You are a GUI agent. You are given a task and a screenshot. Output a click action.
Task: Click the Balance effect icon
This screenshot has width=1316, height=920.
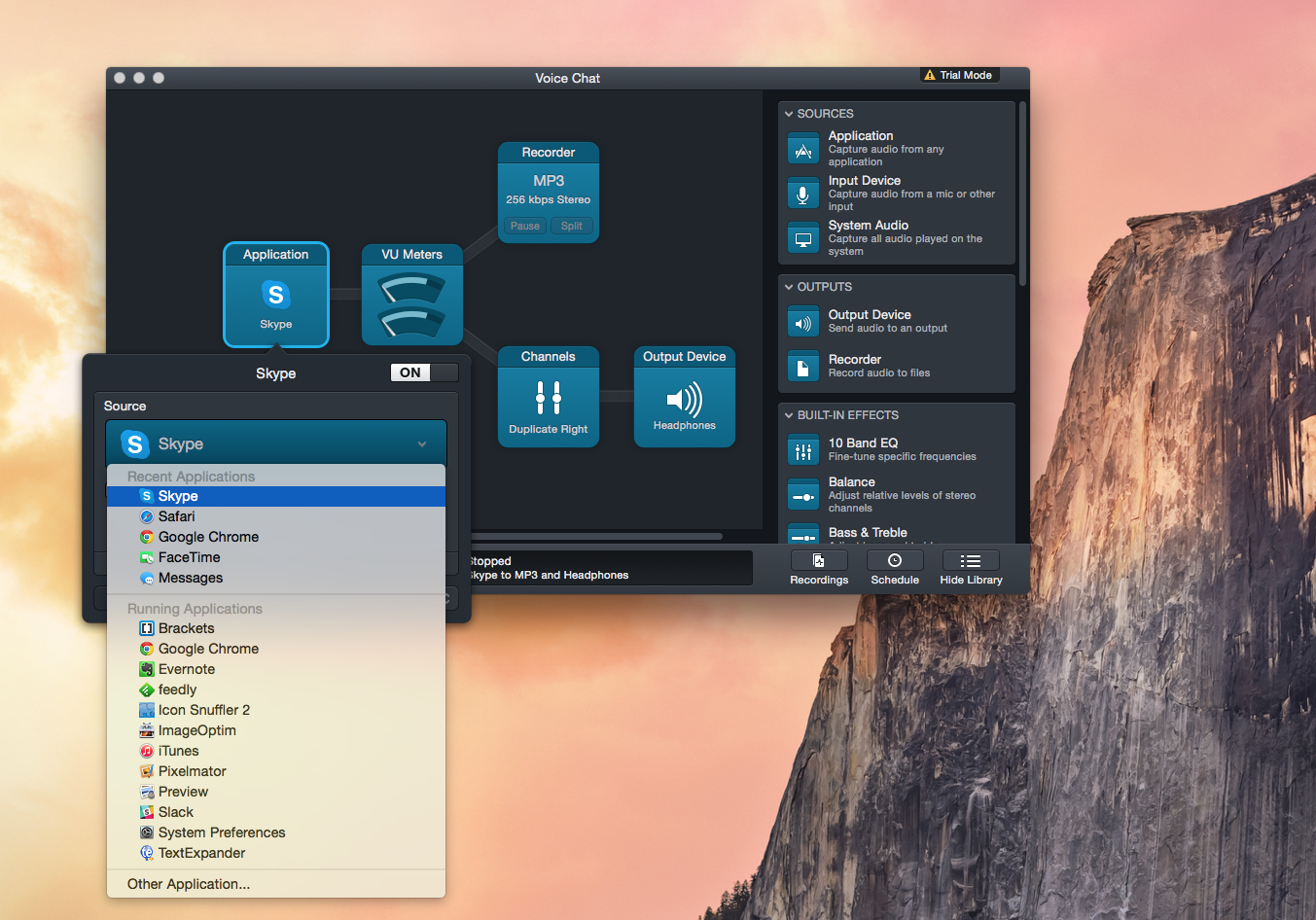click(x=803, y=495)
